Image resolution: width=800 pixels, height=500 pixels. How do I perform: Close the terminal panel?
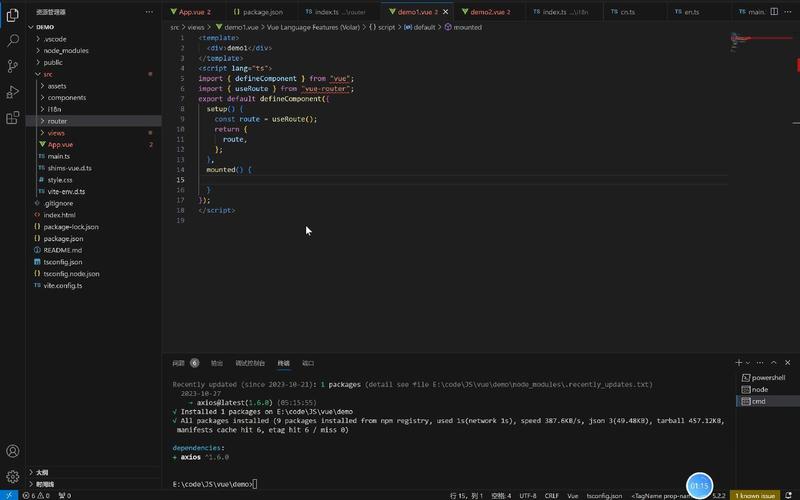coord(787,362)
